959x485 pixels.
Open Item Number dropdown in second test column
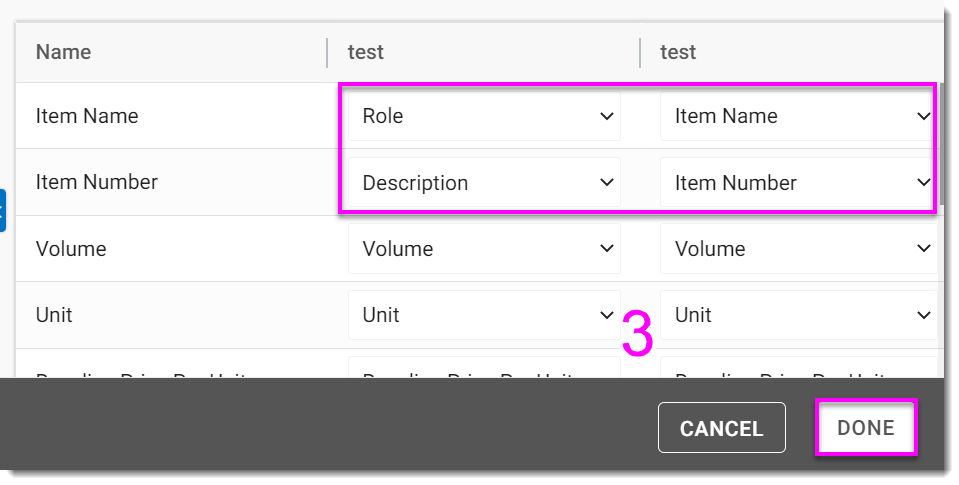pyautogui.click(x=797, y=183)
